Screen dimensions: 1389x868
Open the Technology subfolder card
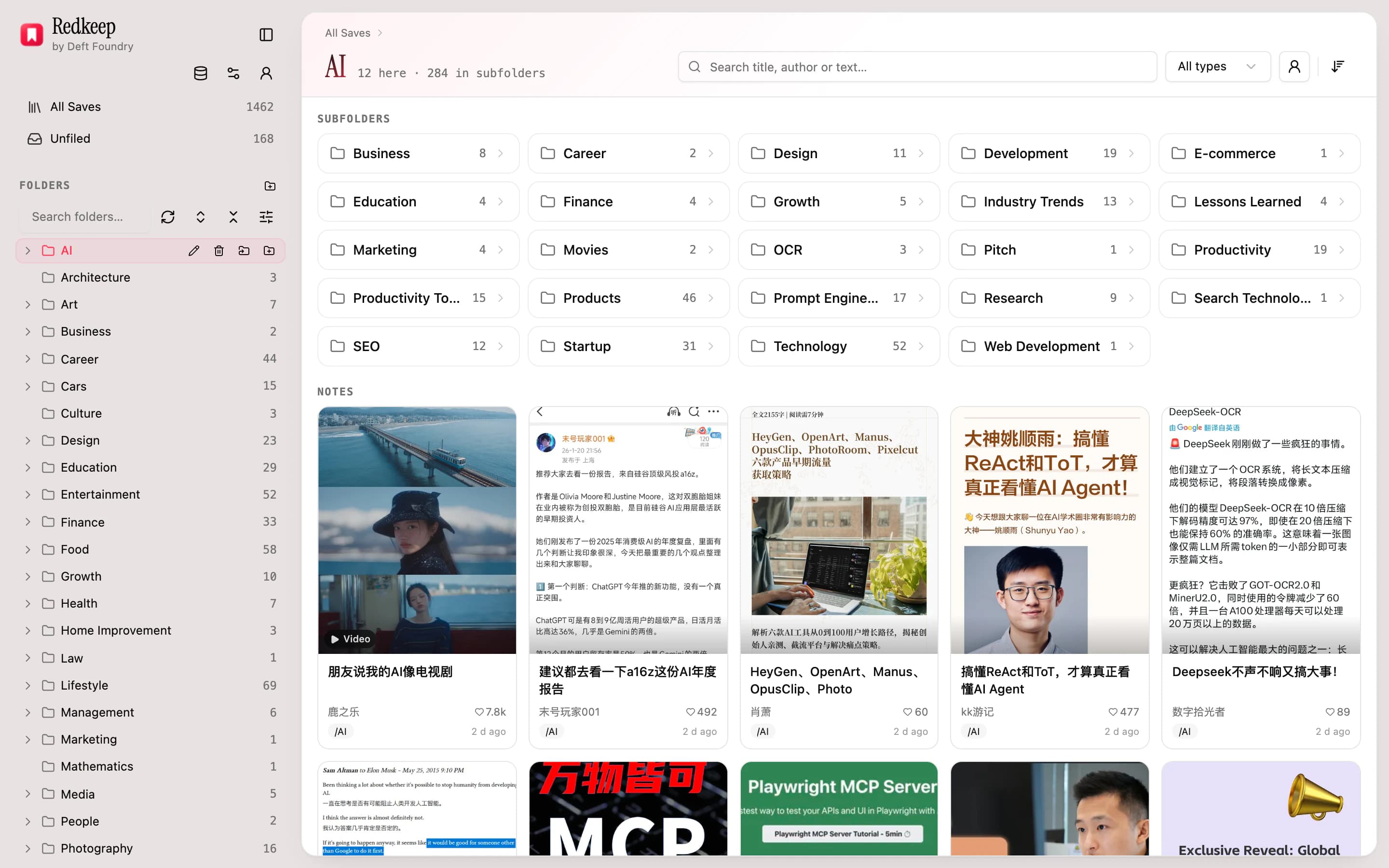(839, 346)
